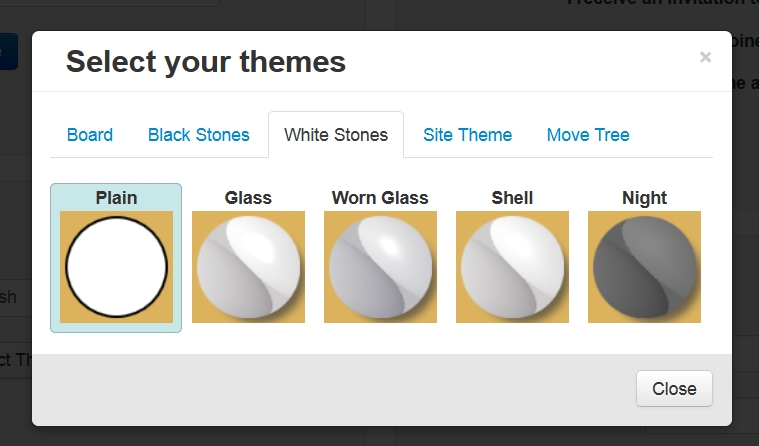
Task: Click the "Glass" label text
Action: (248, 198)
